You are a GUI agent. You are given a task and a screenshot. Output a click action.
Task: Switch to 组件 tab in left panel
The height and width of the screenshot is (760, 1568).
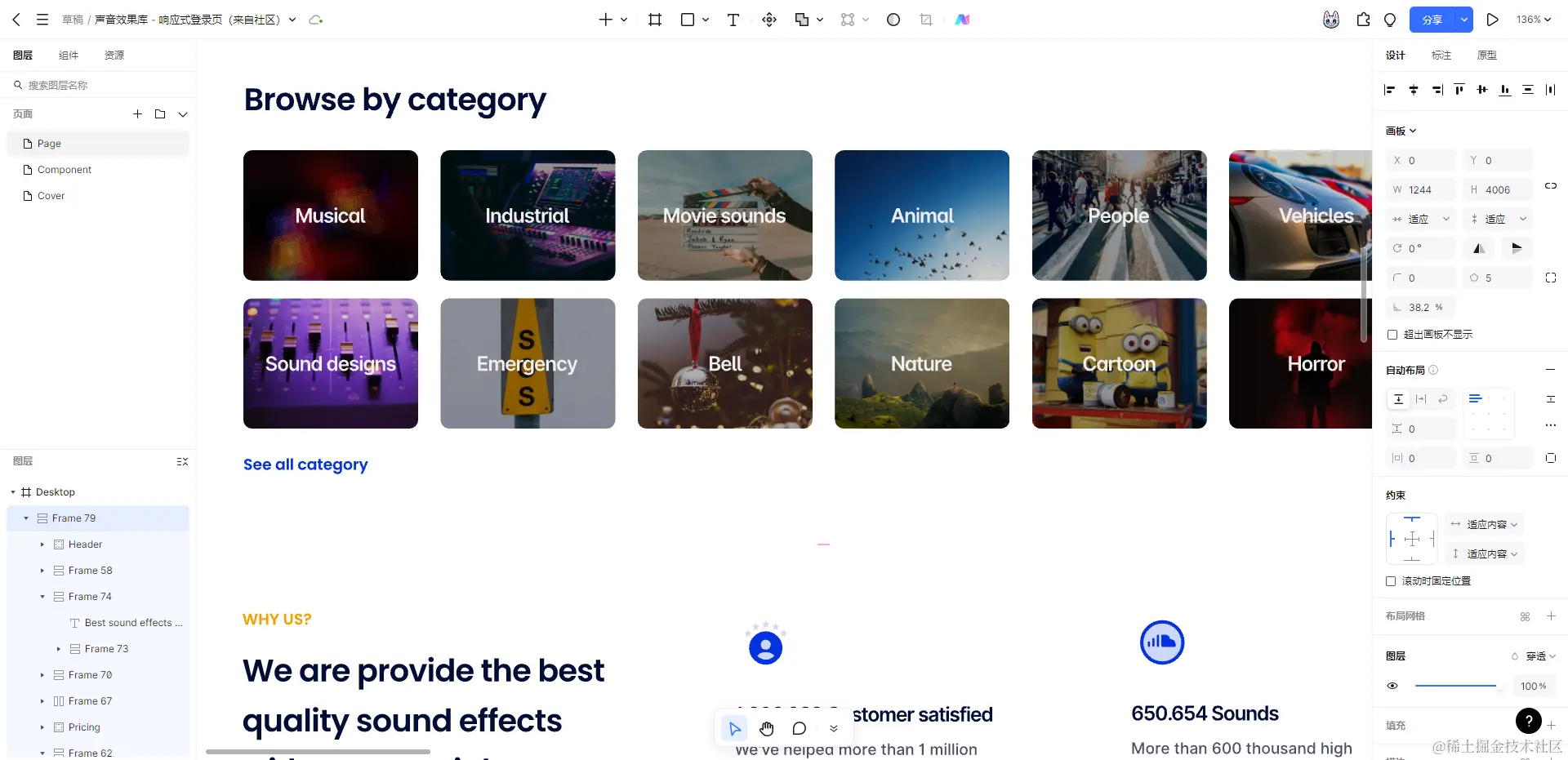[x=69, y=56]
